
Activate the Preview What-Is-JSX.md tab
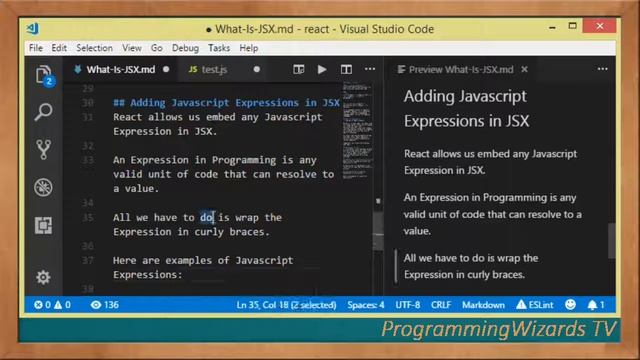[x=461, y=69]
